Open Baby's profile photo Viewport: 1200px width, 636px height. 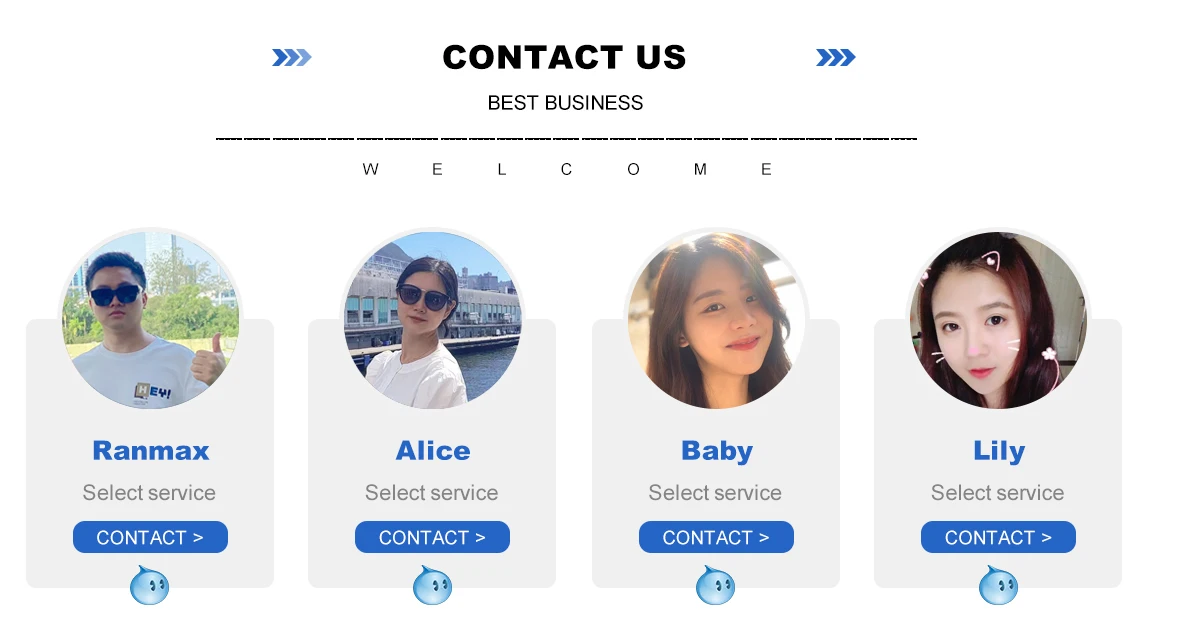click(x=717, y=320)
